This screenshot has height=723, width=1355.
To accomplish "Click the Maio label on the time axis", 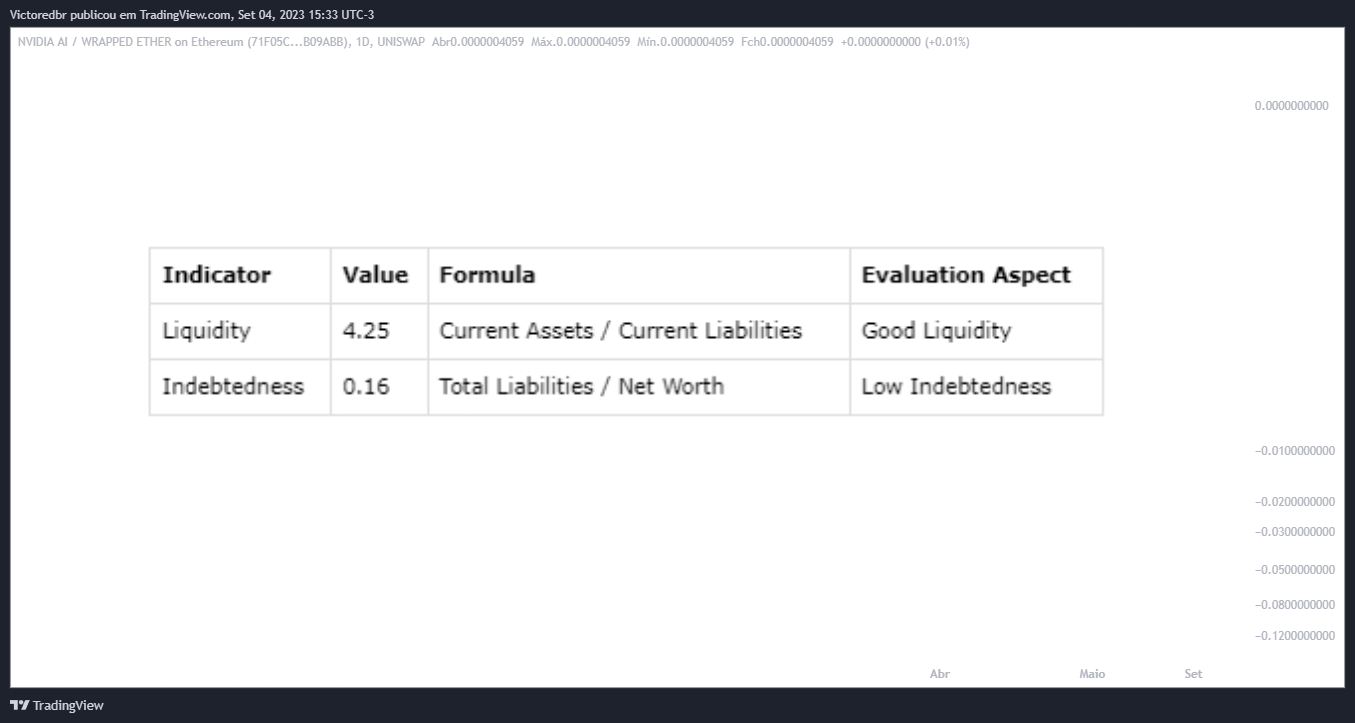I will click(x=1092, y=674).
